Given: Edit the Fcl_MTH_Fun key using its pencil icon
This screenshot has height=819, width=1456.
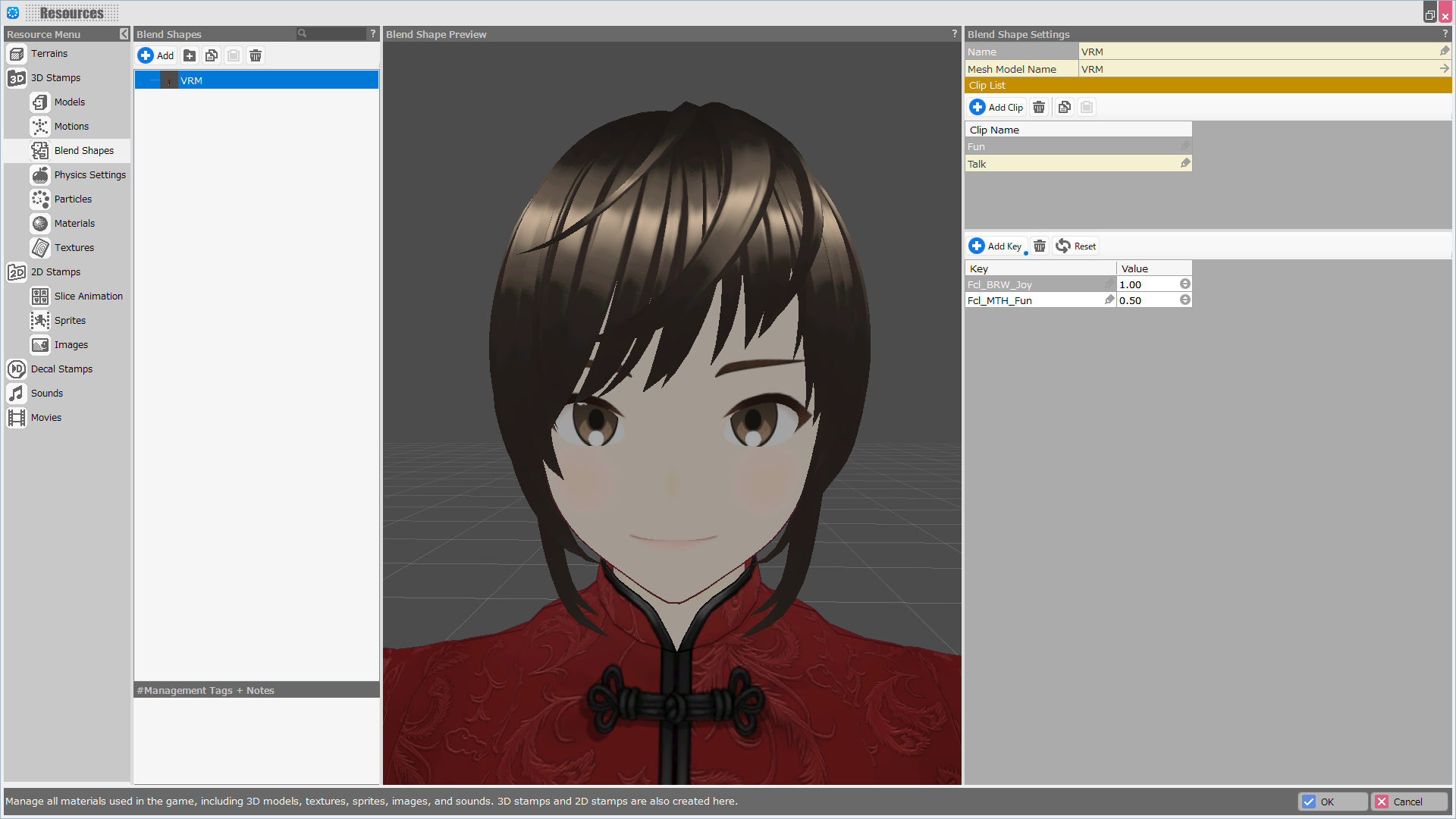Looking at the screenshot, I should (1109, 300).
